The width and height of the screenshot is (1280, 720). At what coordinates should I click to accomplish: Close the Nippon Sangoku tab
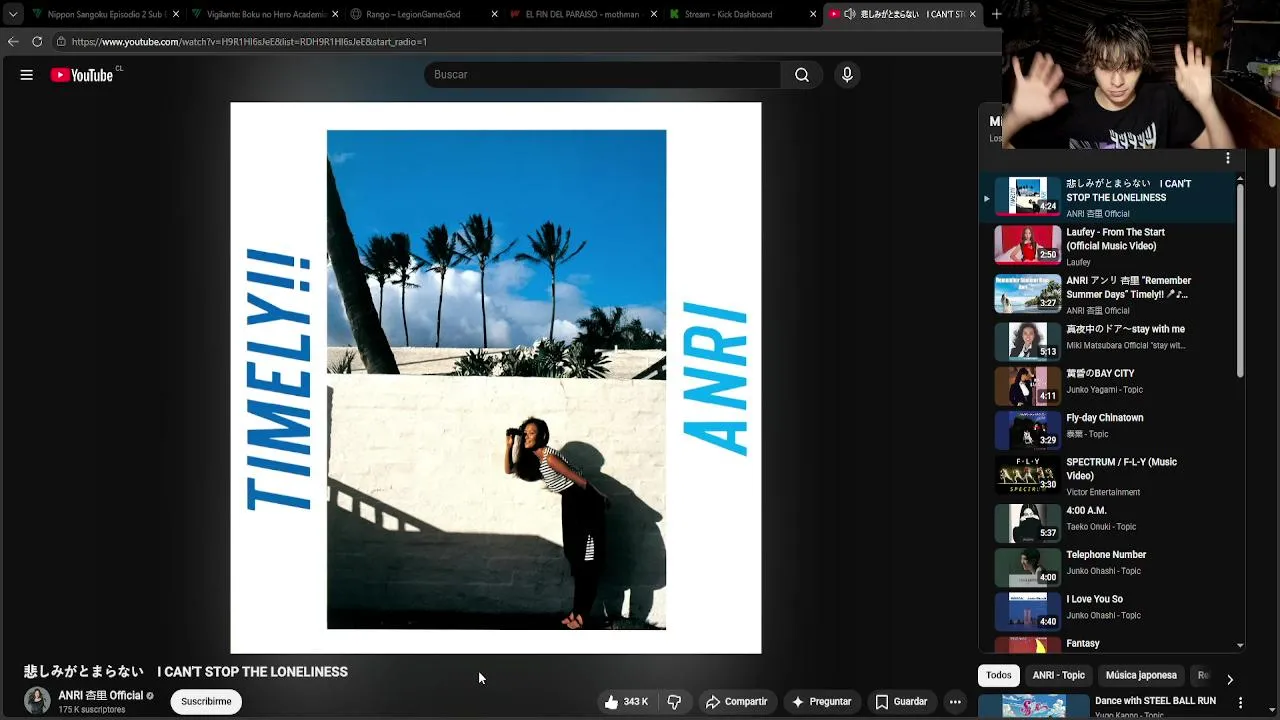176,14
